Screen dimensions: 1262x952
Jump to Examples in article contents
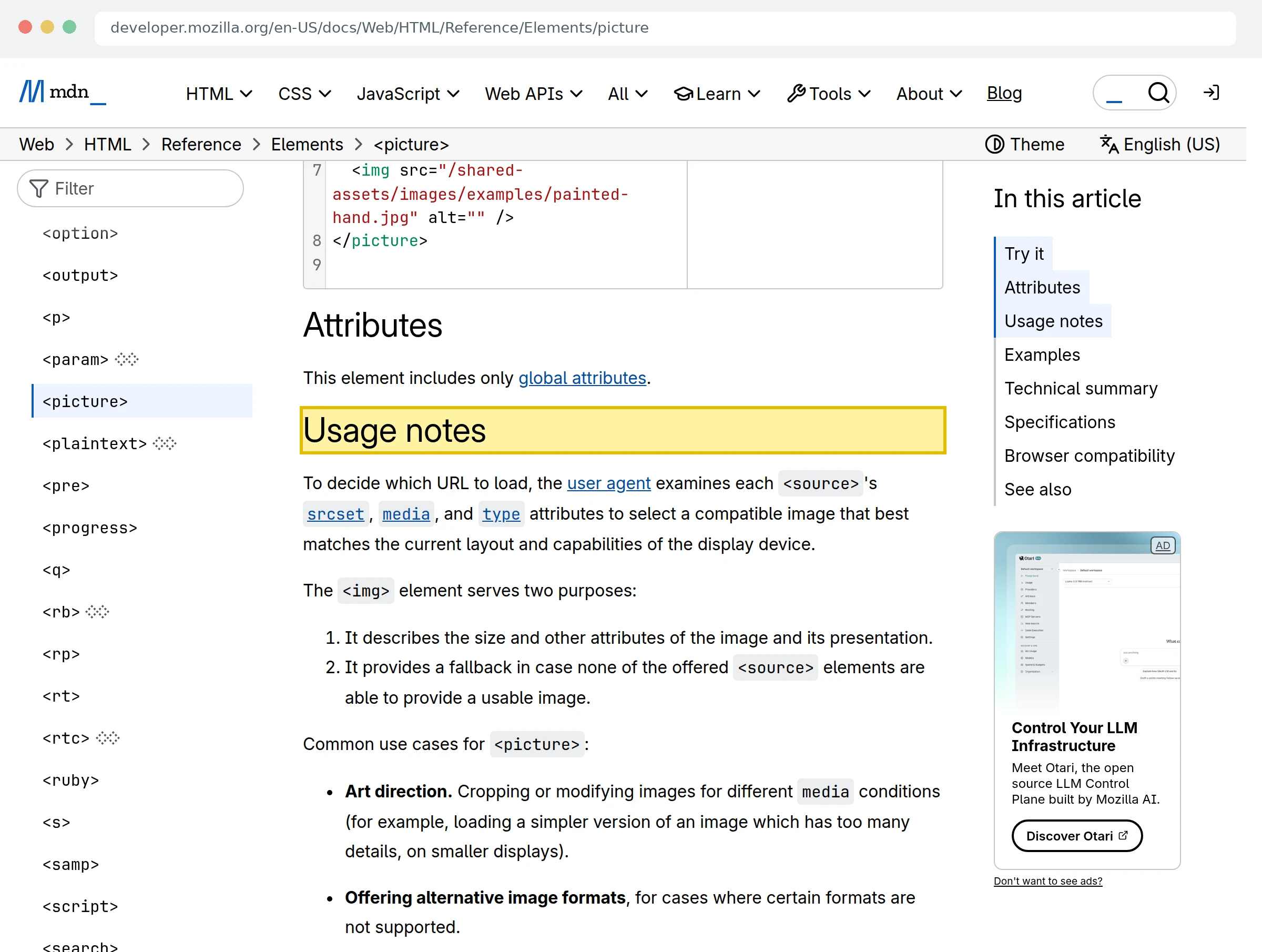pyautogui.click(x=1042, y=355)
